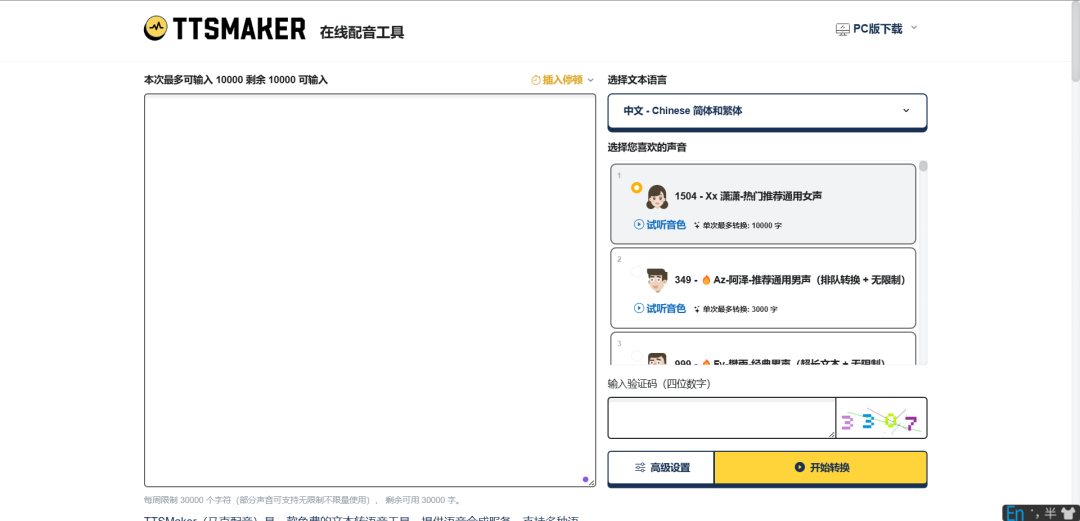Click the male avatar of voice 349

pyautogui.click(x=657, y=280)
